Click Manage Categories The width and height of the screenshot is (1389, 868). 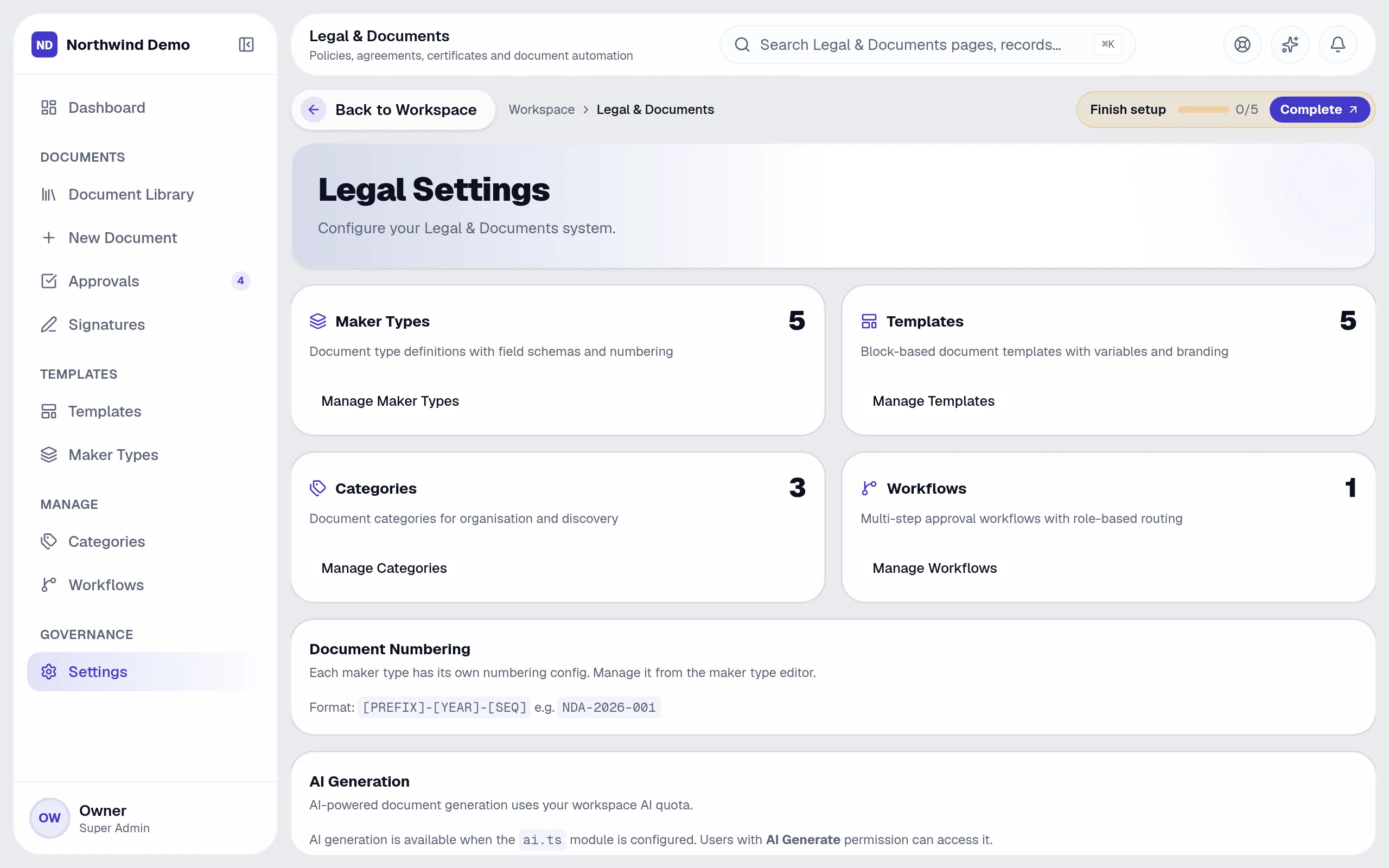(384, 568)
